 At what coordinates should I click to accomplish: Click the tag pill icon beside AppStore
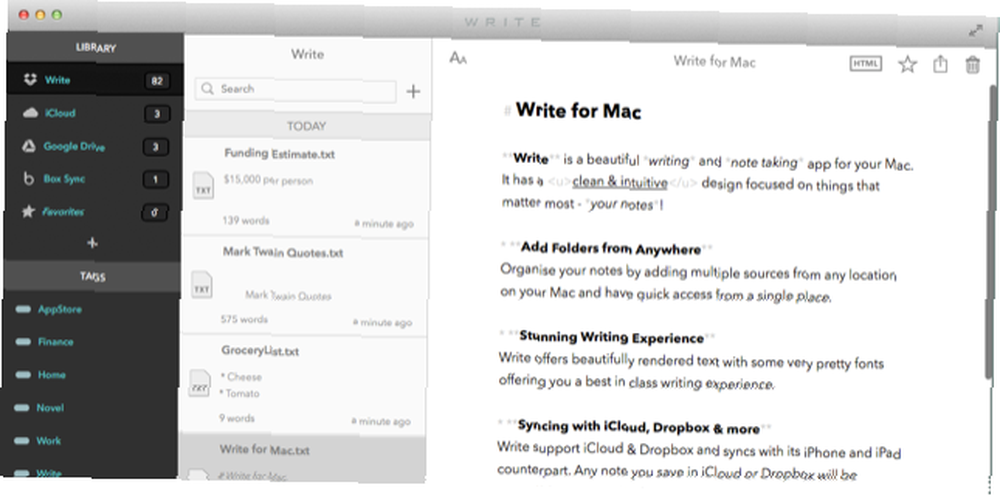pyautogui.click(x=23, y=309)
